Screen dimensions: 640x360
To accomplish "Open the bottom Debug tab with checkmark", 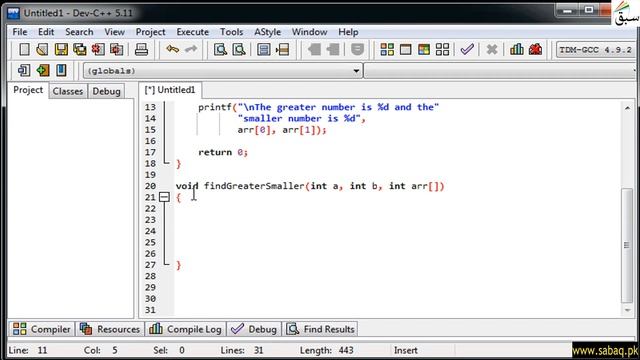I will [x=254, y=329].
